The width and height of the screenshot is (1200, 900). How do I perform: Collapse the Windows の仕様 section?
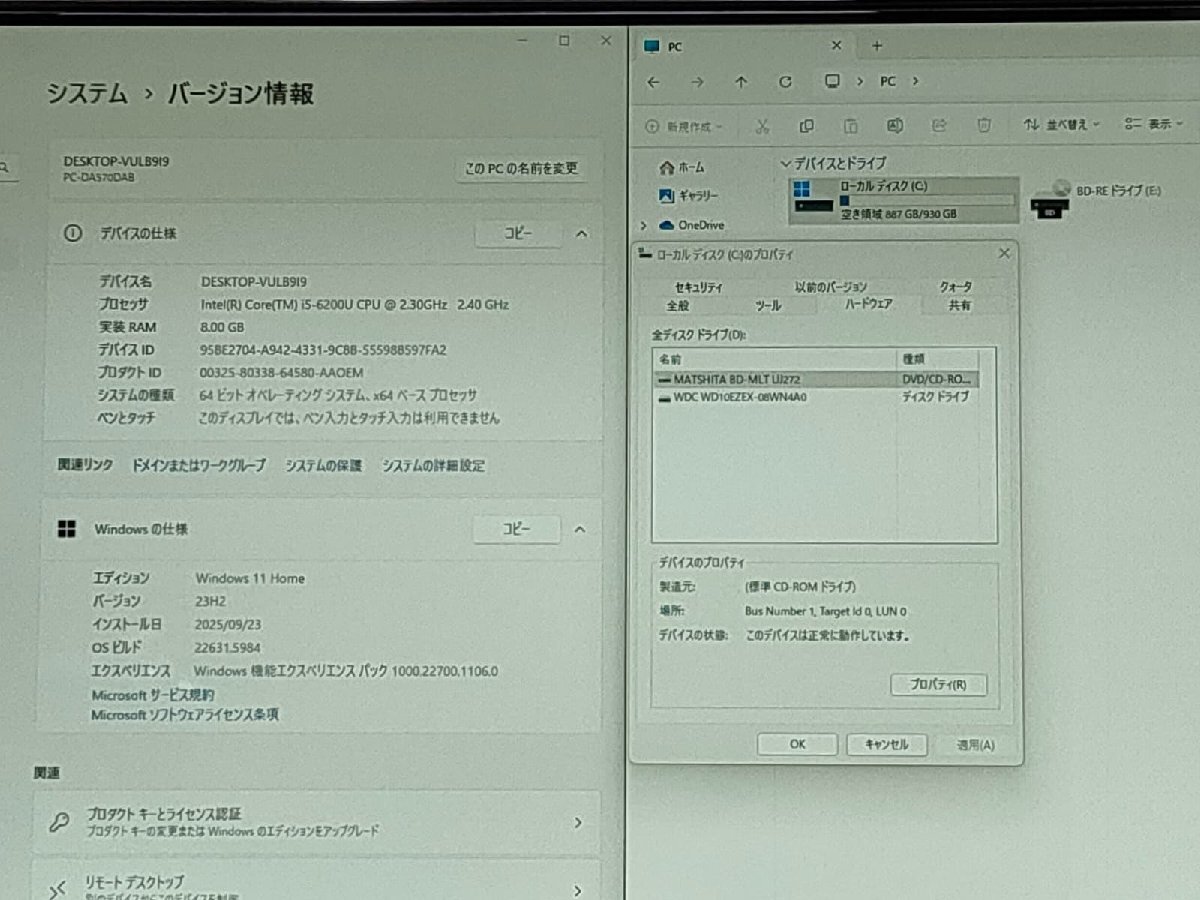coord(580,529)
